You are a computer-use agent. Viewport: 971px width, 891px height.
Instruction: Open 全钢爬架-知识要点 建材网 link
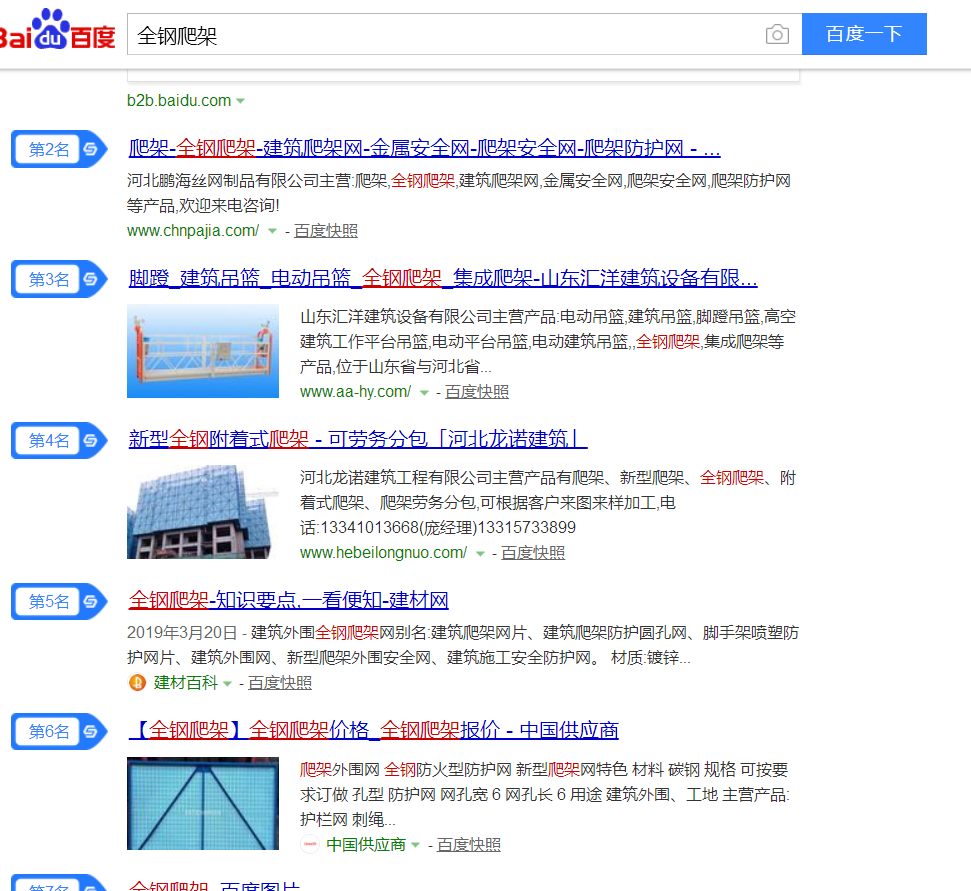[289, 601]
